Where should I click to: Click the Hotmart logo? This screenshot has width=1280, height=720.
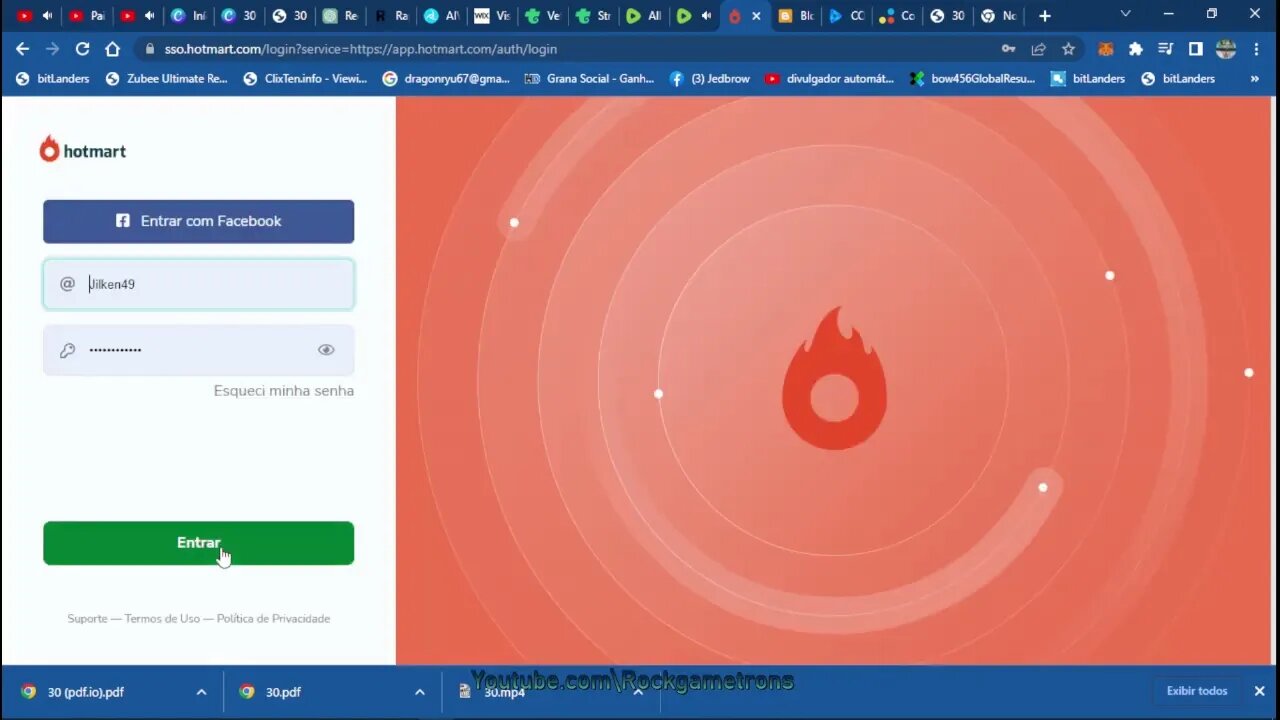point(83,150)
